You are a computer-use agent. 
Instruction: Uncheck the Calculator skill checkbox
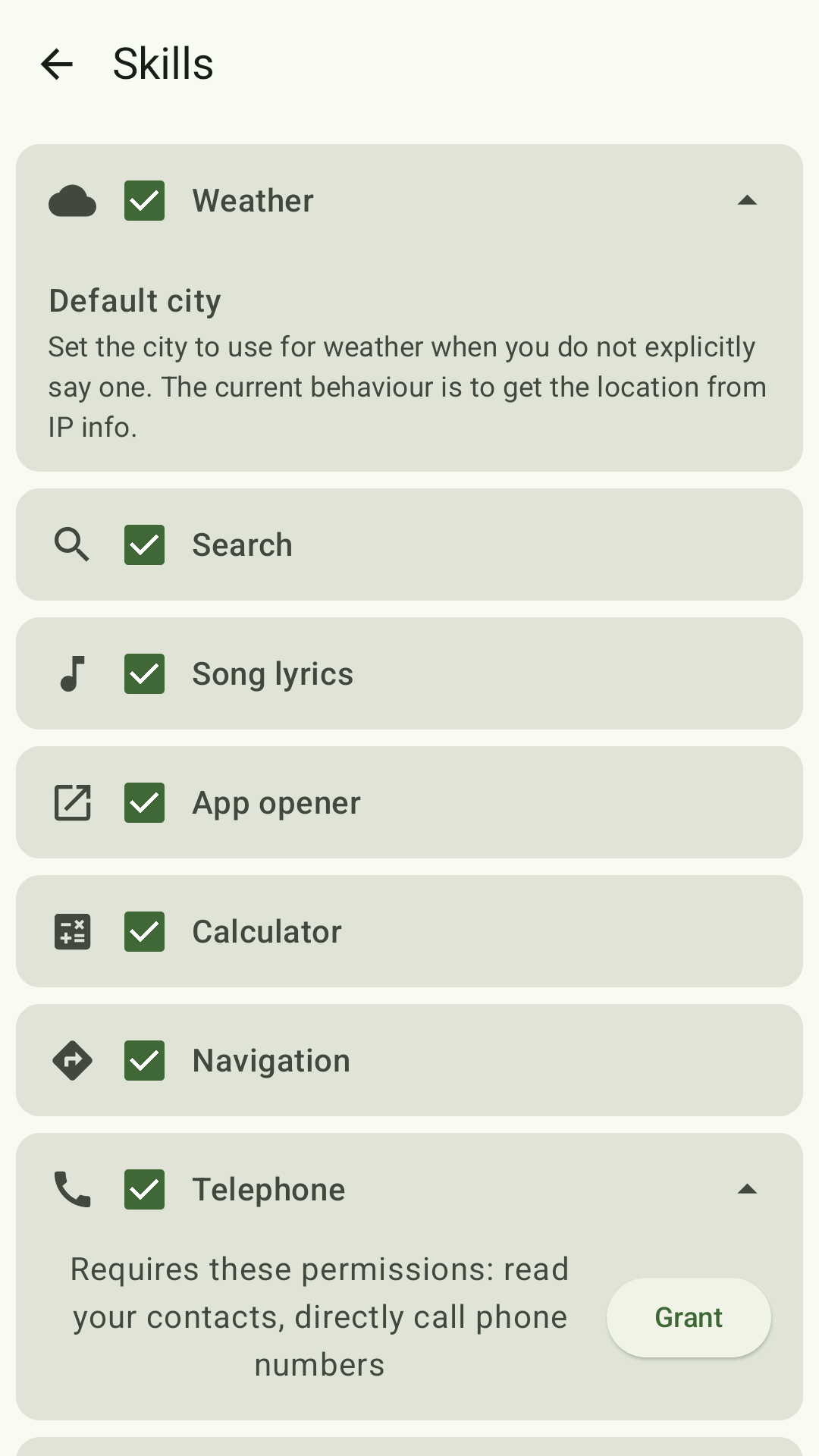(x=144, y=931)
